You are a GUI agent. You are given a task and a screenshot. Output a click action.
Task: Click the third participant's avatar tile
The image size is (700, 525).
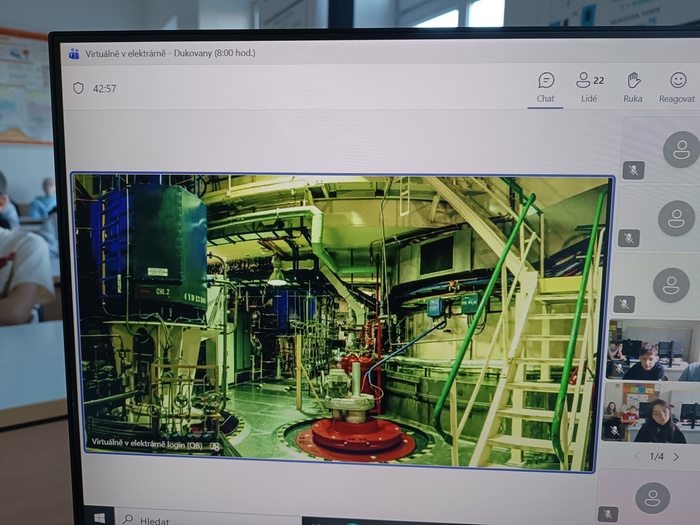[x=671, y=284]
